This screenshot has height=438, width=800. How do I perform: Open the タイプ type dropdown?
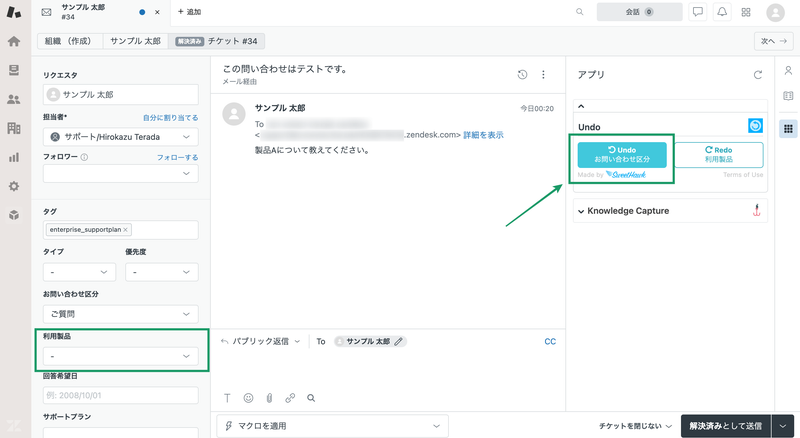coord(80,272)
